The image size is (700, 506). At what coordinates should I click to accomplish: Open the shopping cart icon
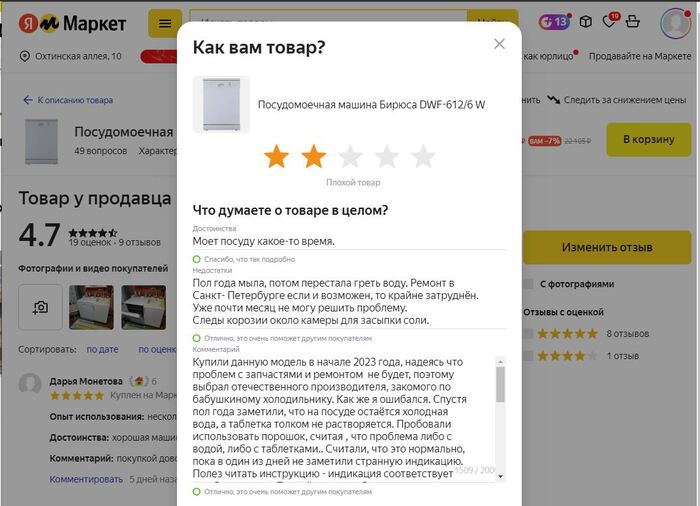click(x=632, y=21)
